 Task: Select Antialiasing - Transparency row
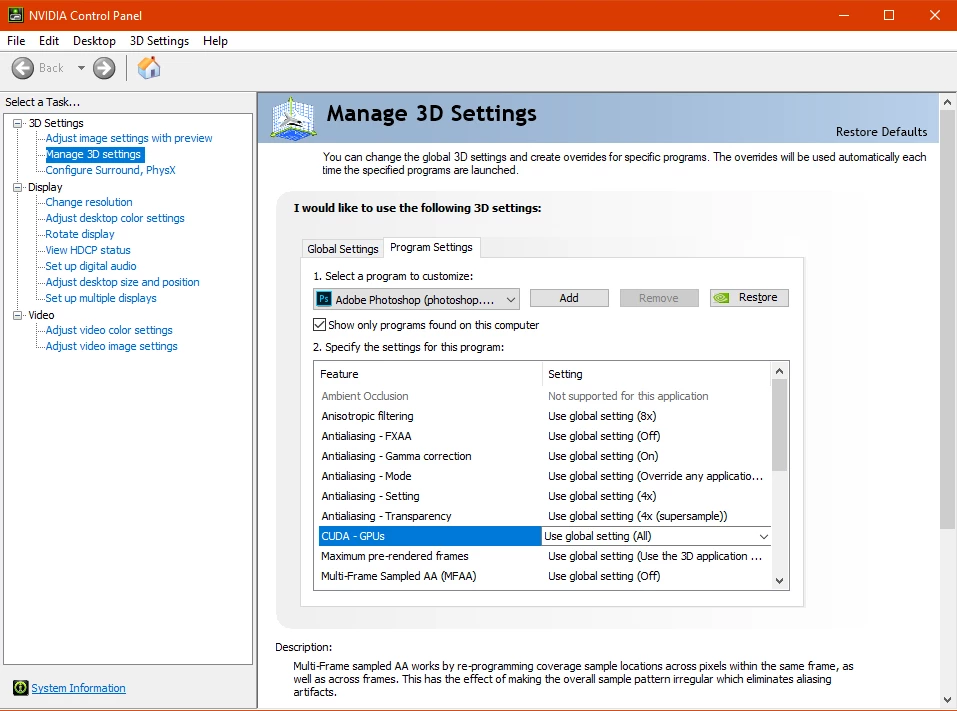click(545, 516)
